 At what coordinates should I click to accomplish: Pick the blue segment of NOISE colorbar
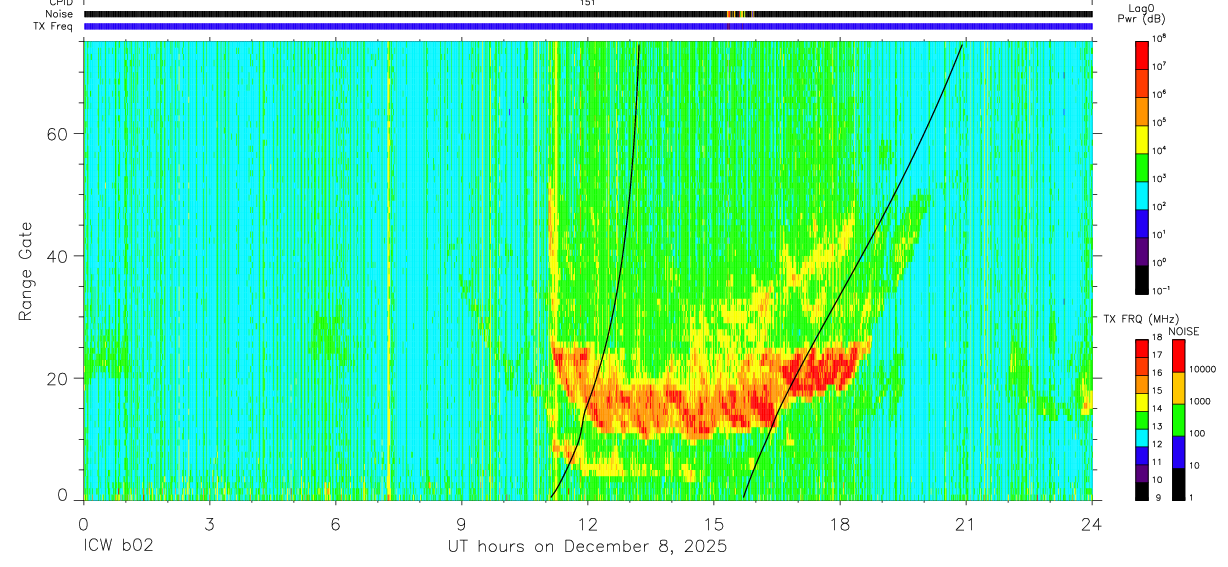pyautogui.click(x=1178, y=452)
